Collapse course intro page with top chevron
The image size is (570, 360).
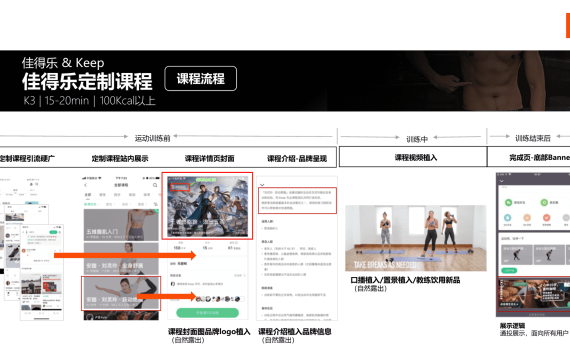(x=262, y=185)
